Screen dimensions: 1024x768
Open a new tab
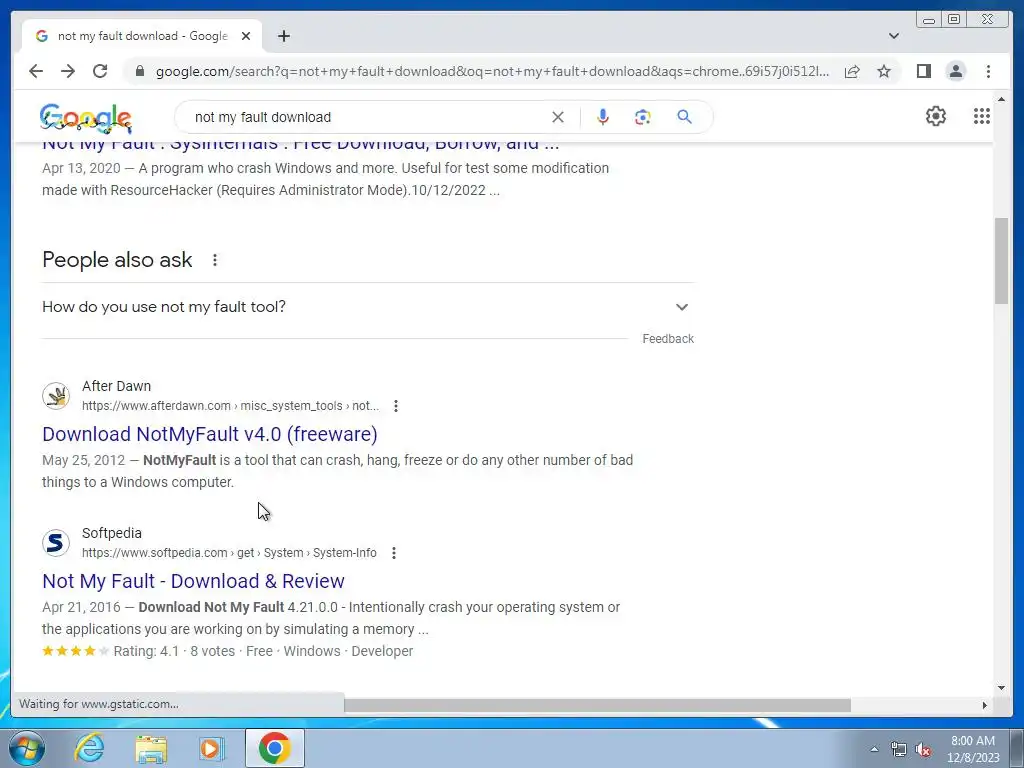pos(283,36)
